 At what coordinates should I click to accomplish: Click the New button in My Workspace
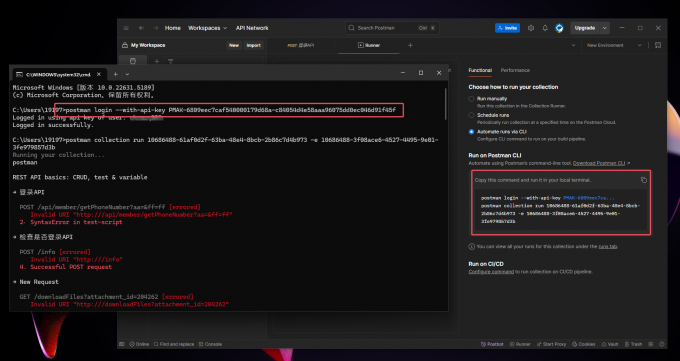[x=234, y=45]
